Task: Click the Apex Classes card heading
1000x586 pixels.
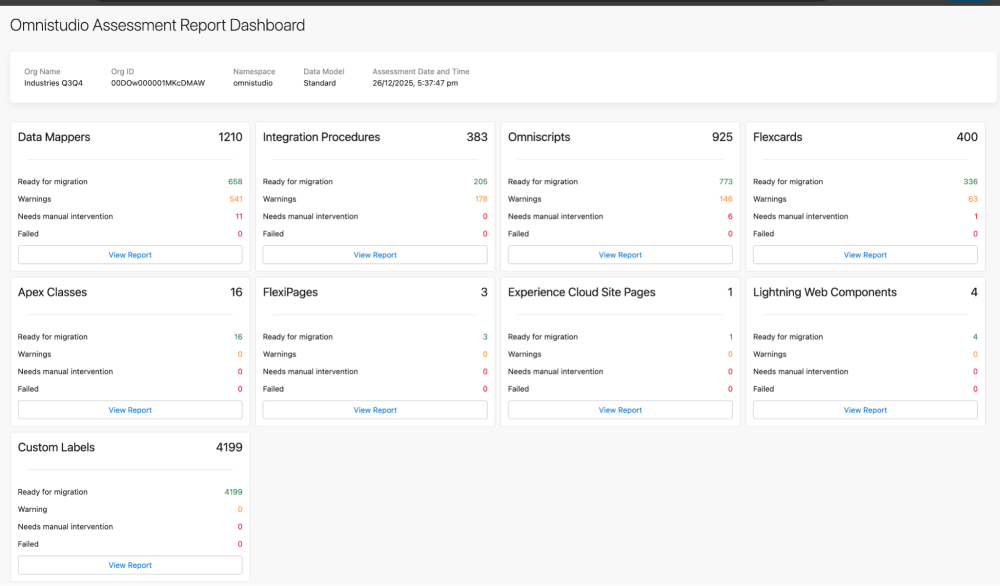Action: (52, 292)
